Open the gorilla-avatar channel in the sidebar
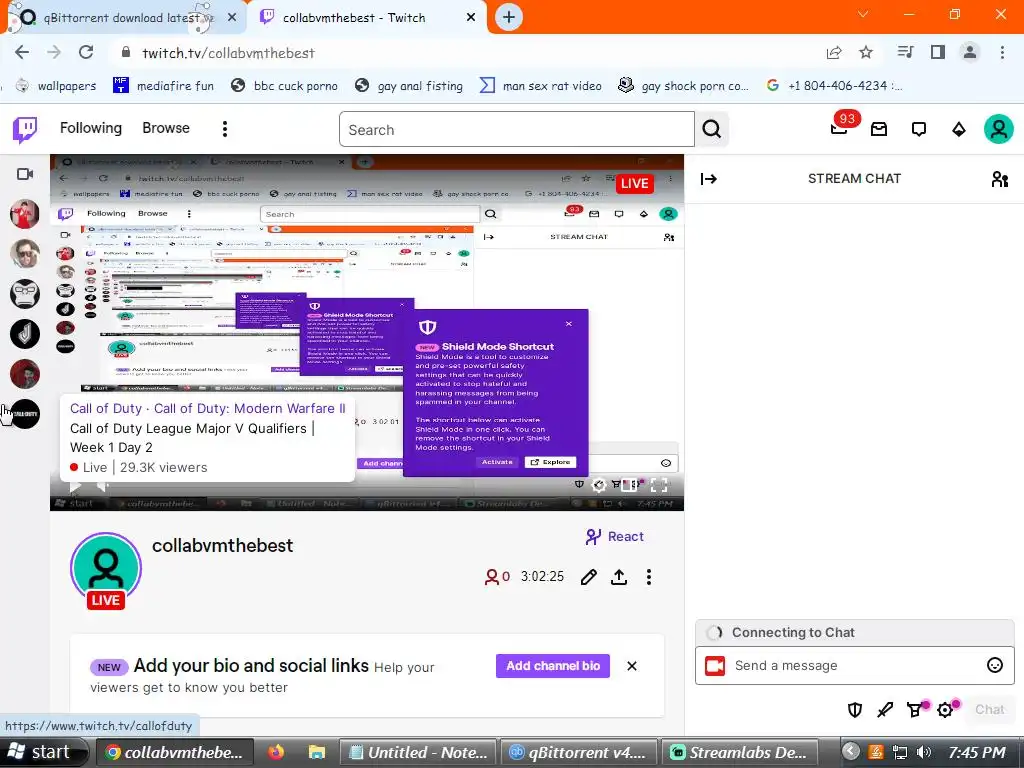Image resolution: width=1024 pixels, height=768 pixels. (25, 294)
